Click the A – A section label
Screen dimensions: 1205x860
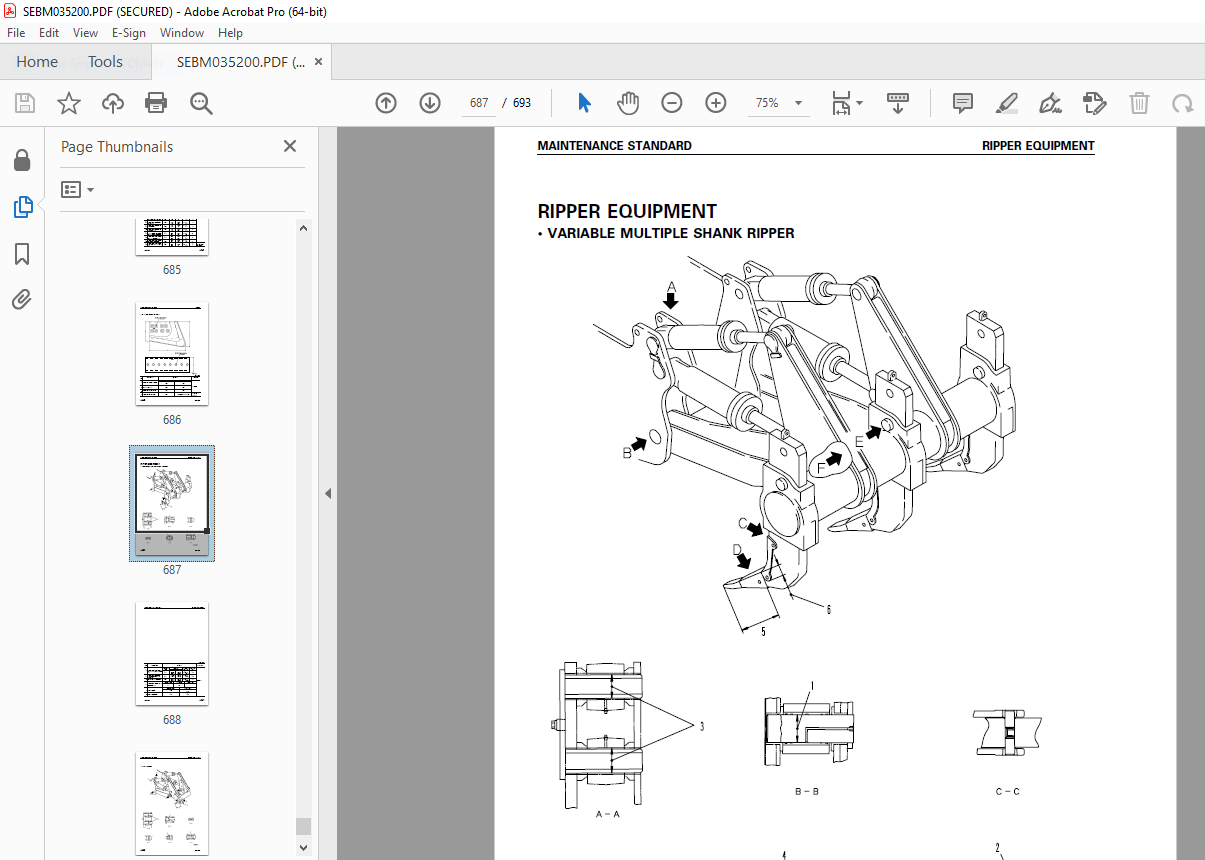click(608, 814)
